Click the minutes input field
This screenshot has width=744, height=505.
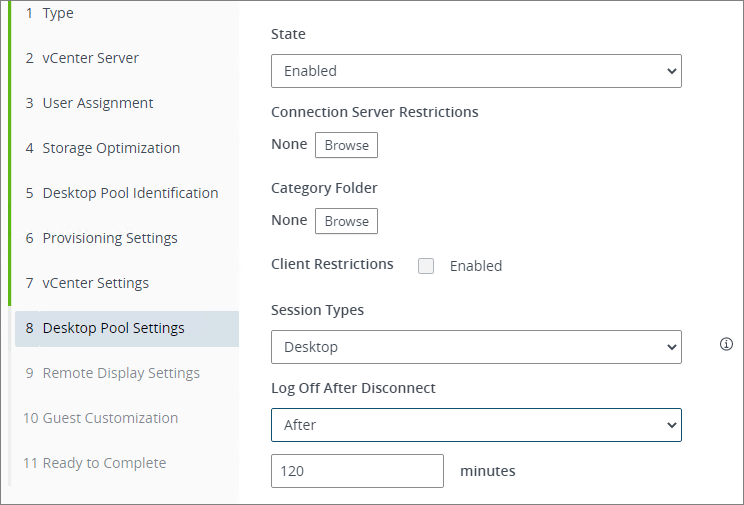pyautogui.click(x=357, y=471)
